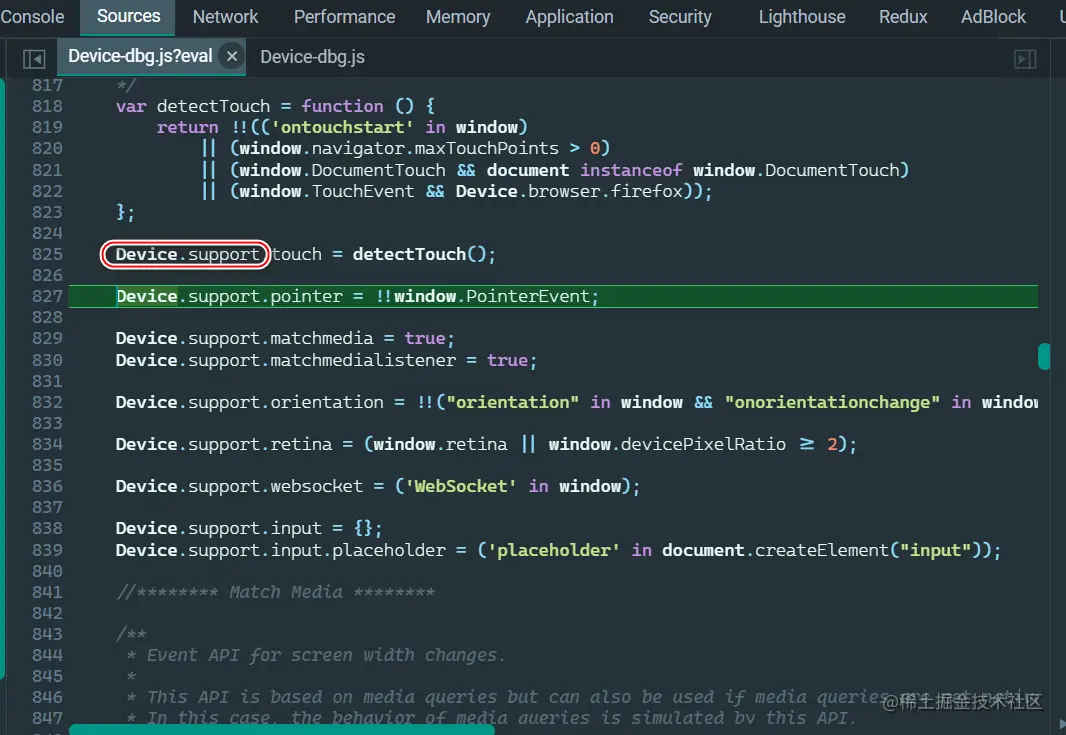This screenshot has height=735, width=1066.
Task: Set breakpoint on line number 825
Action: (47, 254)
